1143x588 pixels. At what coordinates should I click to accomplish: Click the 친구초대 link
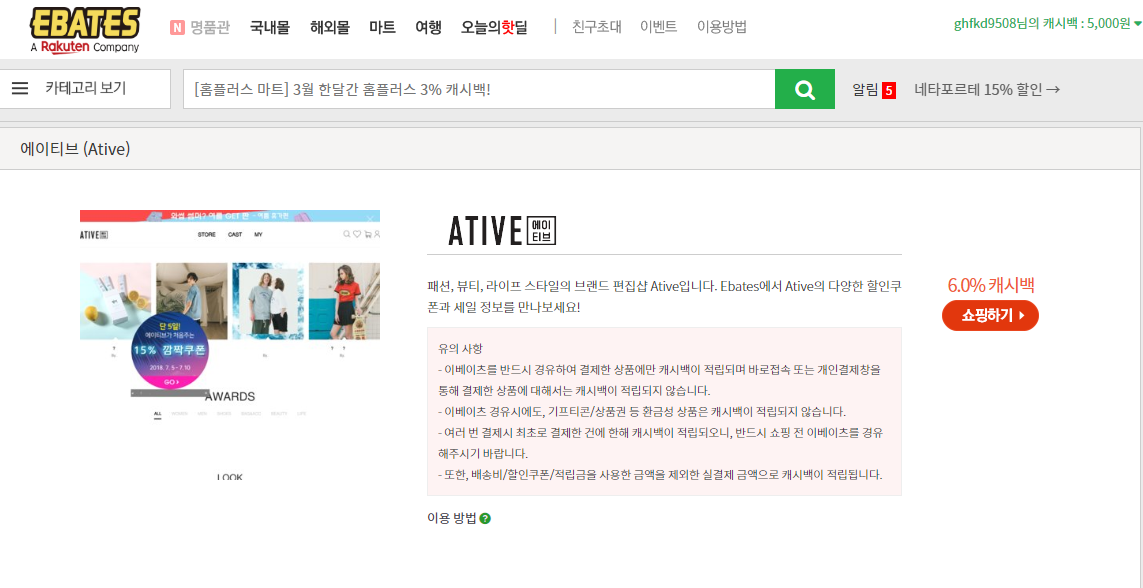pyautogui.click(x=597, y=28)
